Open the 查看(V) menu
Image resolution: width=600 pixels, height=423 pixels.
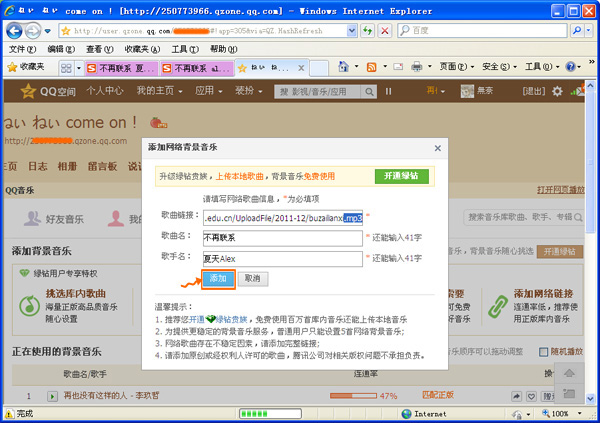[99, 49]
